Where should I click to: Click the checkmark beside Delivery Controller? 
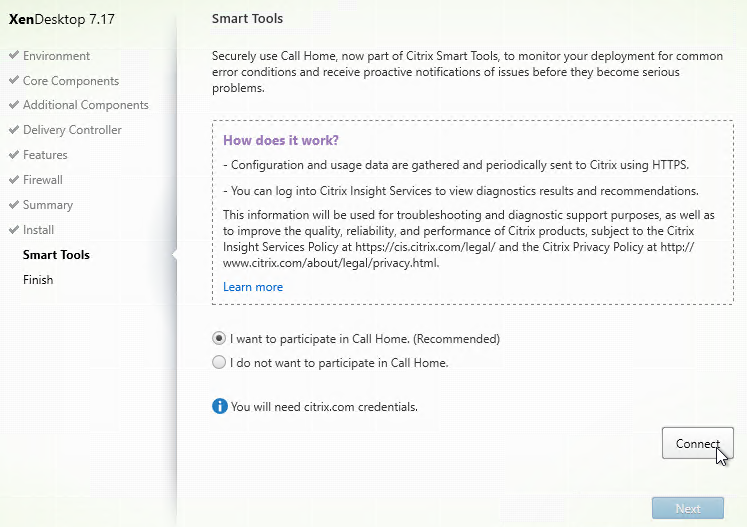click(x=14, y=129)
